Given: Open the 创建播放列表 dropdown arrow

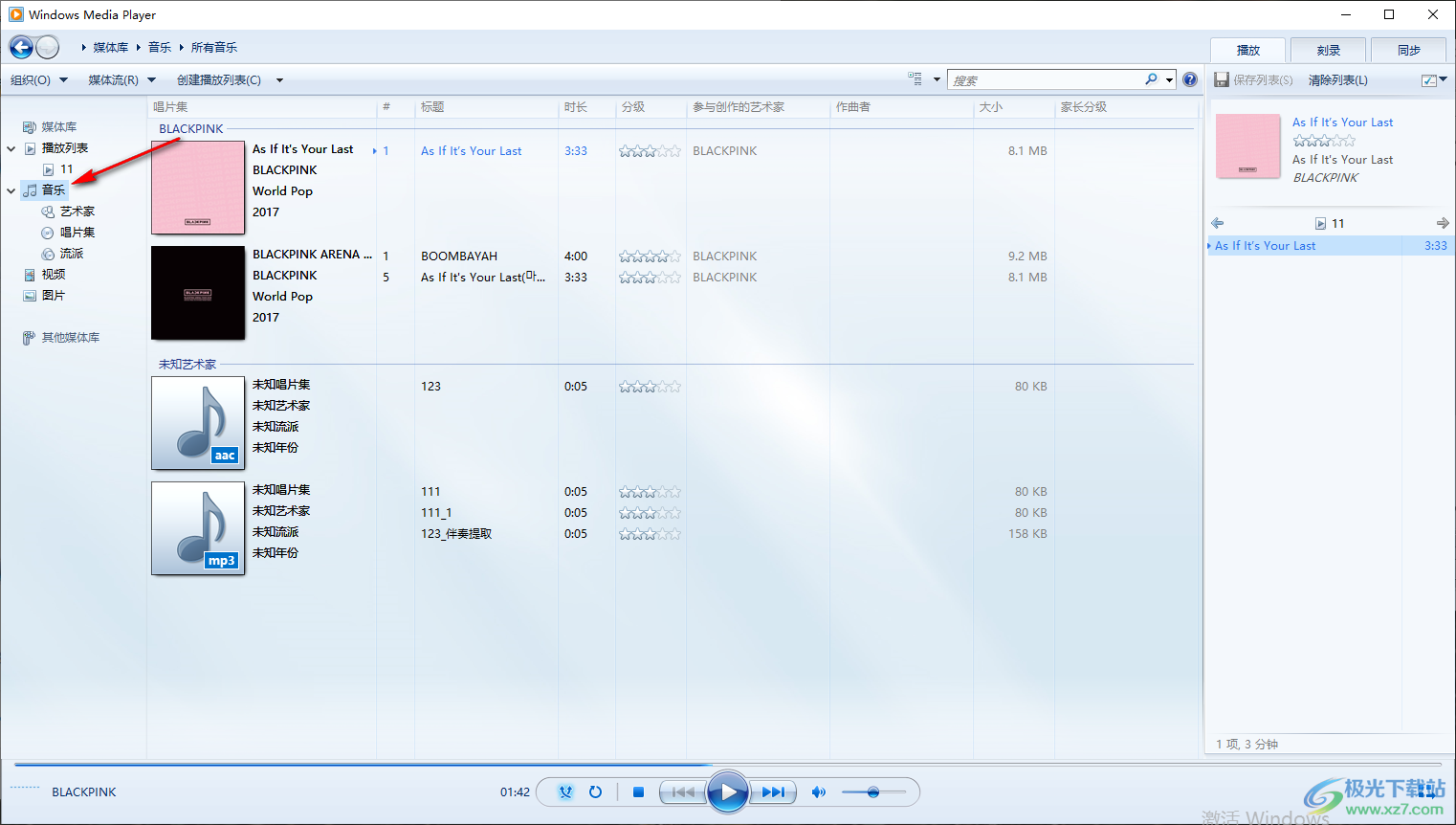Looking at the screenshot, I should pos(279,80).
